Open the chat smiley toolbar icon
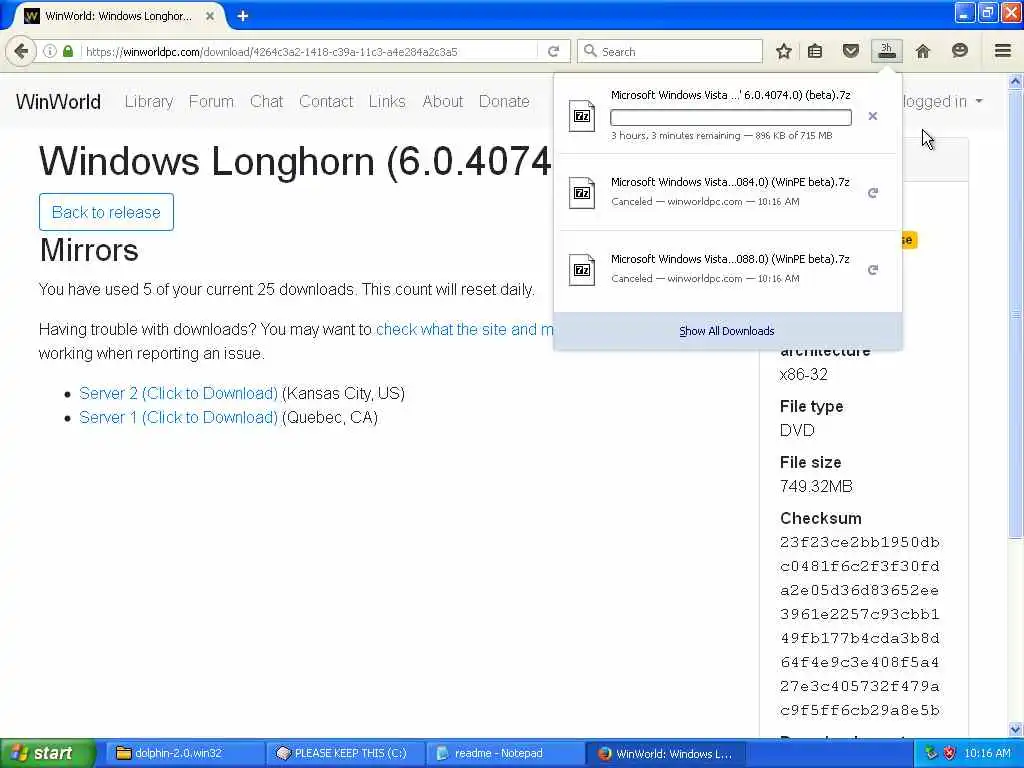Viewport: 1024px width, 768px height. 959,50
